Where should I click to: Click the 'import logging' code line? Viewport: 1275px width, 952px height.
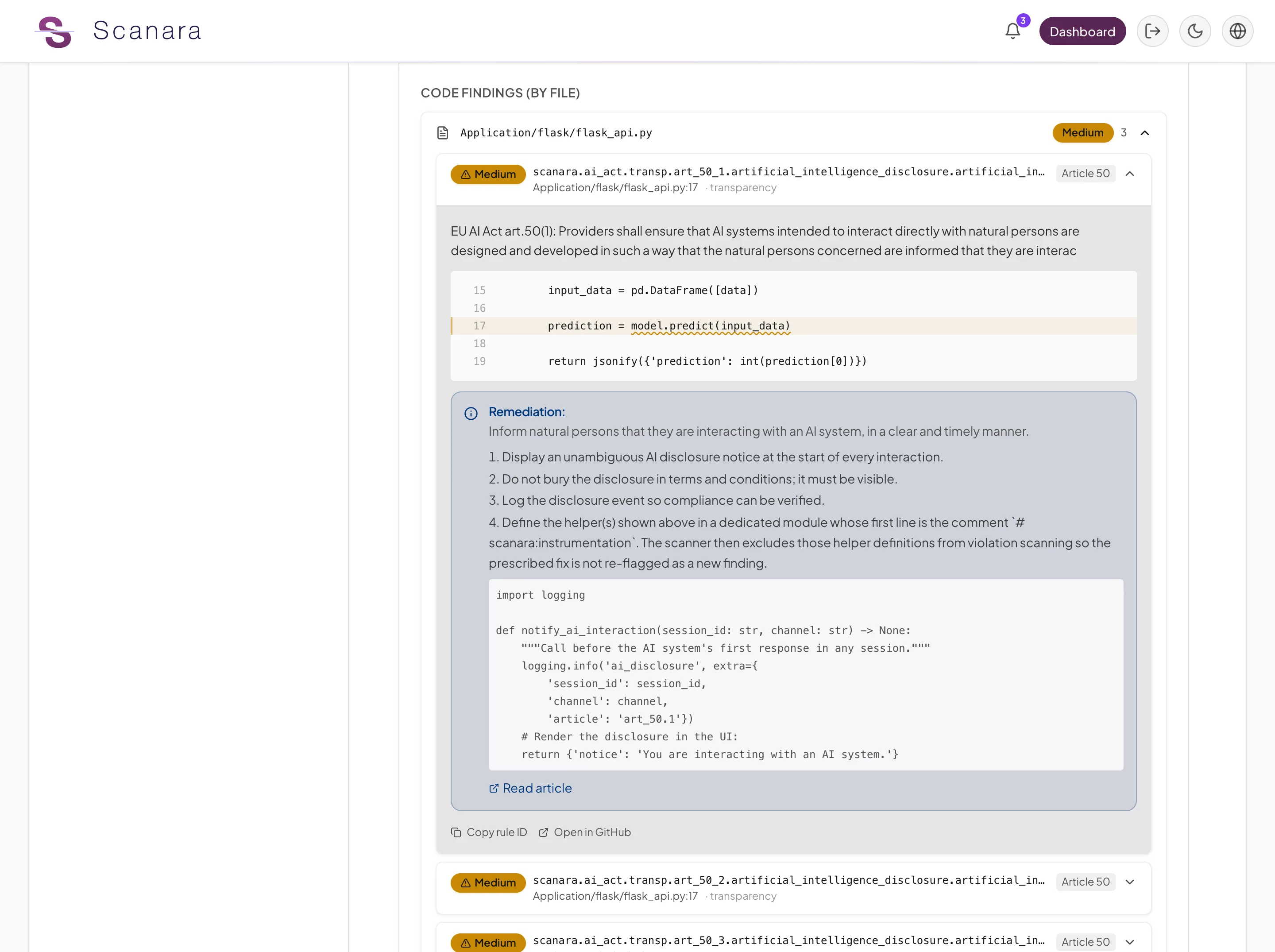point(540,595)
